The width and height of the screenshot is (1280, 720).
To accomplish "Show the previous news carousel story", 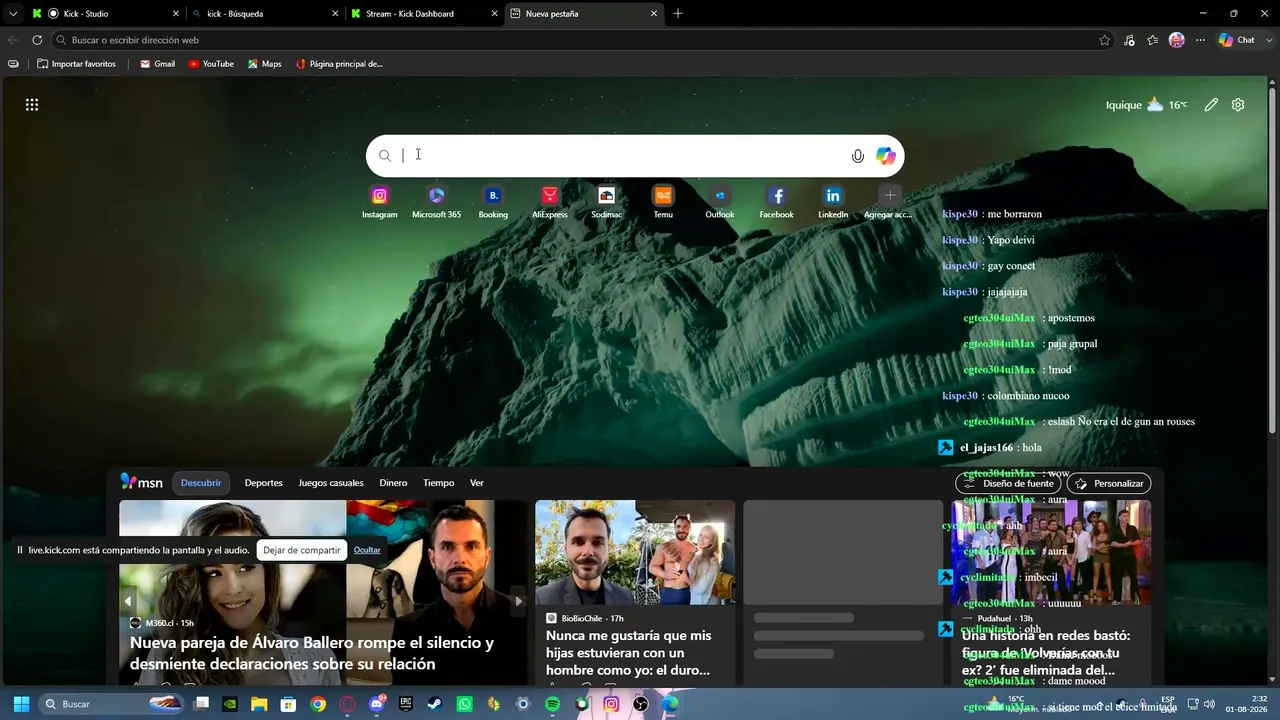I will [128, 601].
